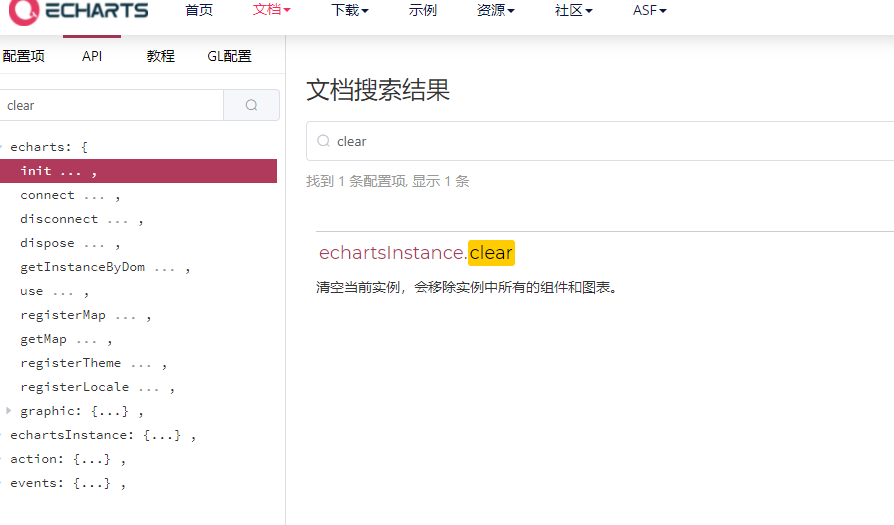Image resolution: width=894 pixels, height=525 pixels.
Task: Open the echartsInstance.clear search result
Action: pos(417,253)
